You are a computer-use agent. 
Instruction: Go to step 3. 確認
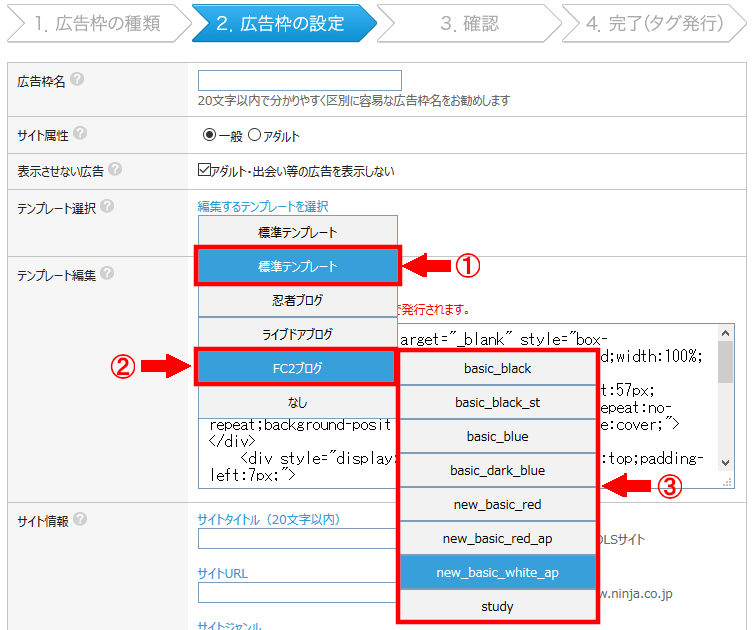click(469, 23)
